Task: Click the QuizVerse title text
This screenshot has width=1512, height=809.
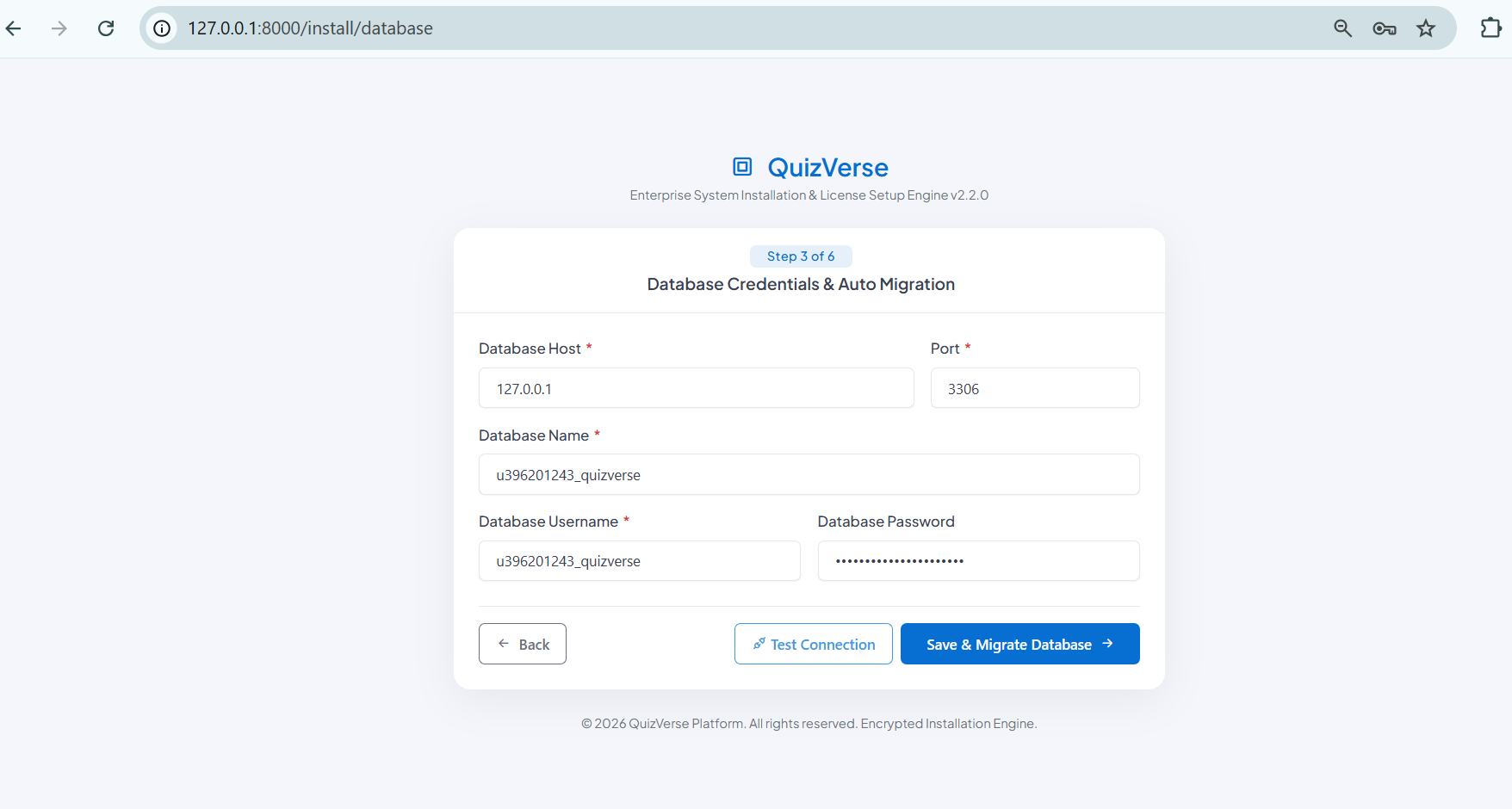Action: coord(827,167)
